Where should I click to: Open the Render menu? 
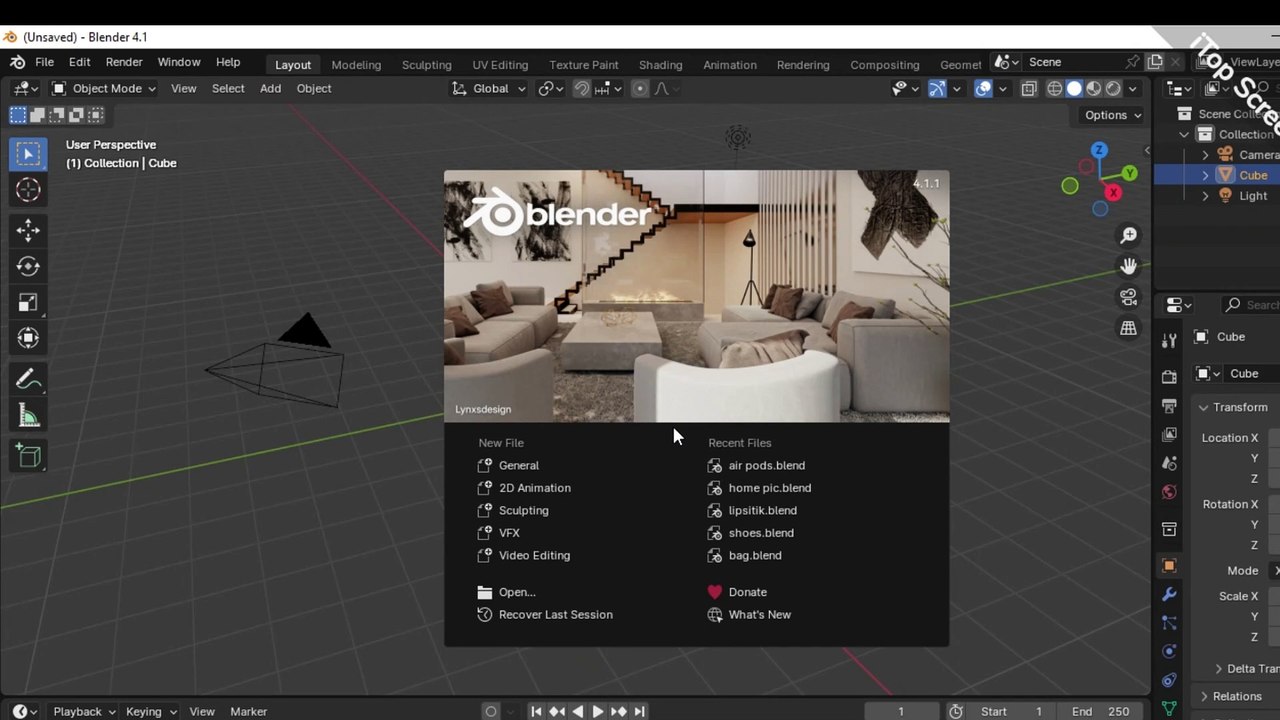coord(124,62)
